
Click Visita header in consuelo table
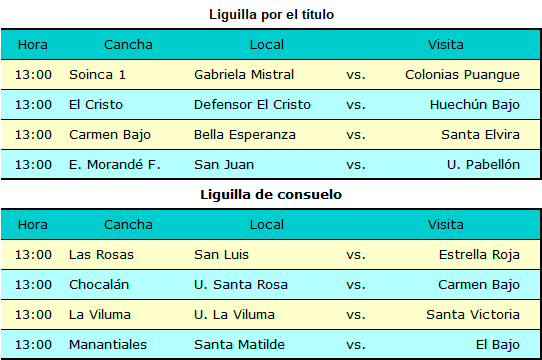(x=446, y=225)
